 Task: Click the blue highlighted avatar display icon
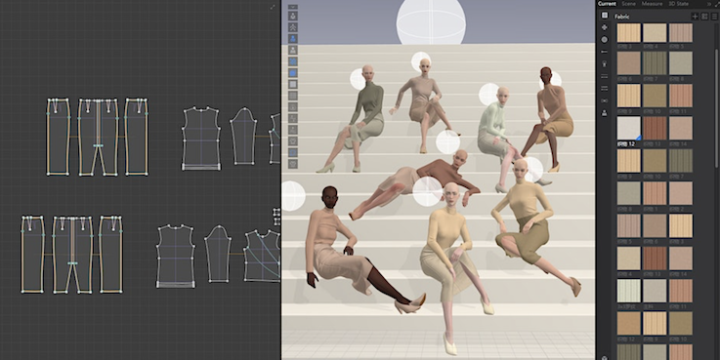point(292,39)
